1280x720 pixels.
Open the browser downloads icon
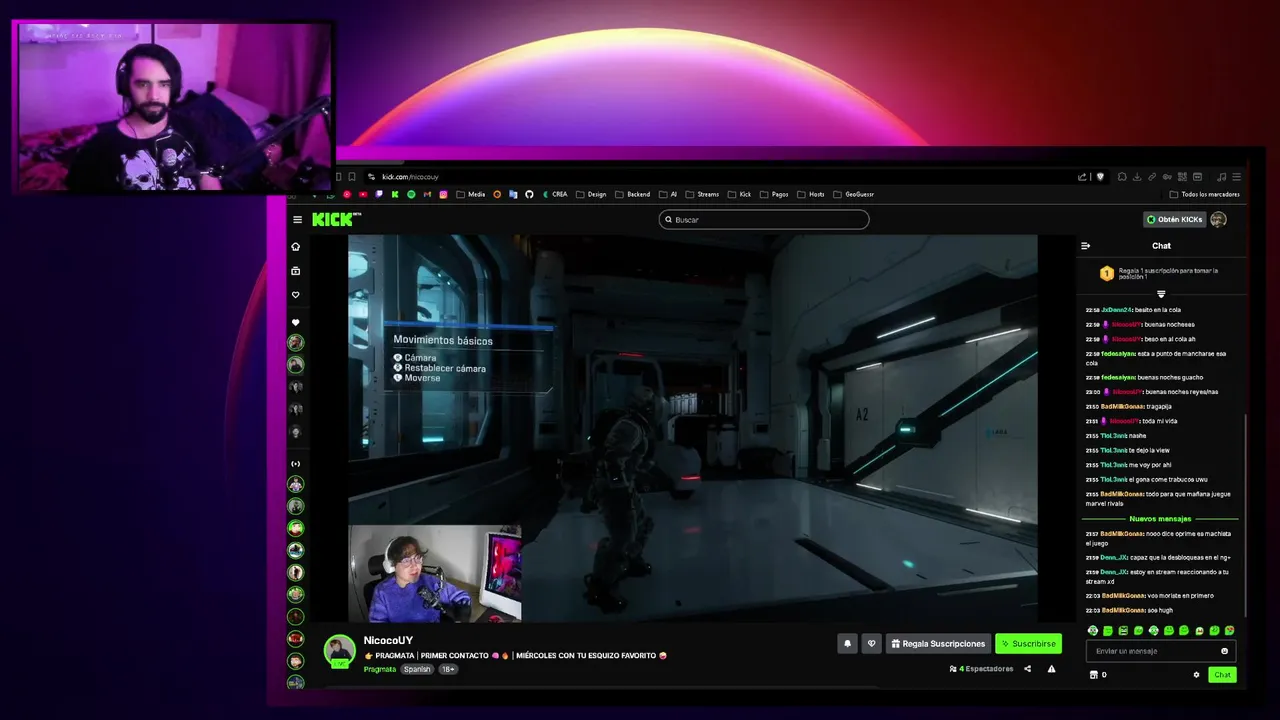[1137, 177]
